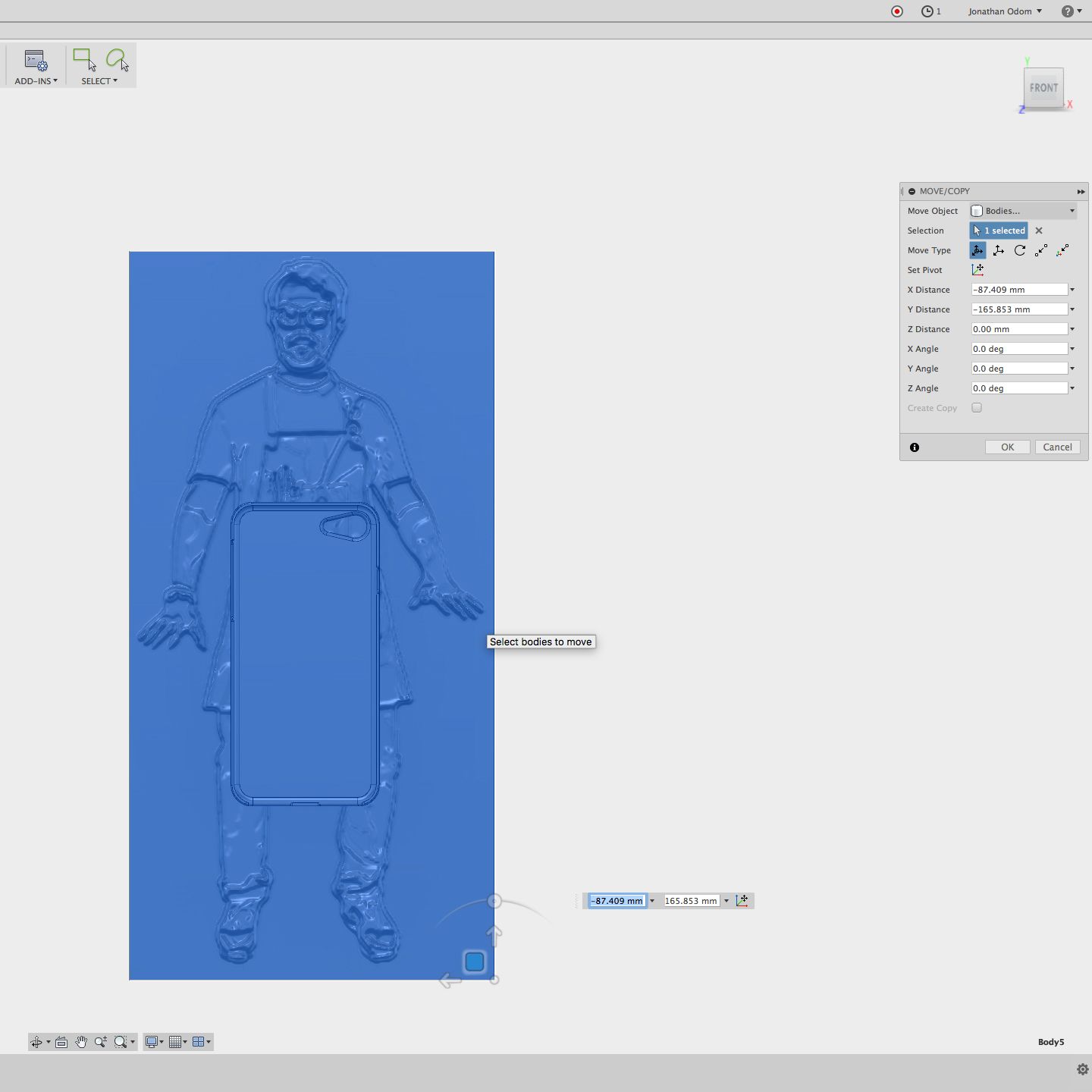Click the info icon in Move/Copy dialog
1092x1092 pixels.
[x=915, y=447]
